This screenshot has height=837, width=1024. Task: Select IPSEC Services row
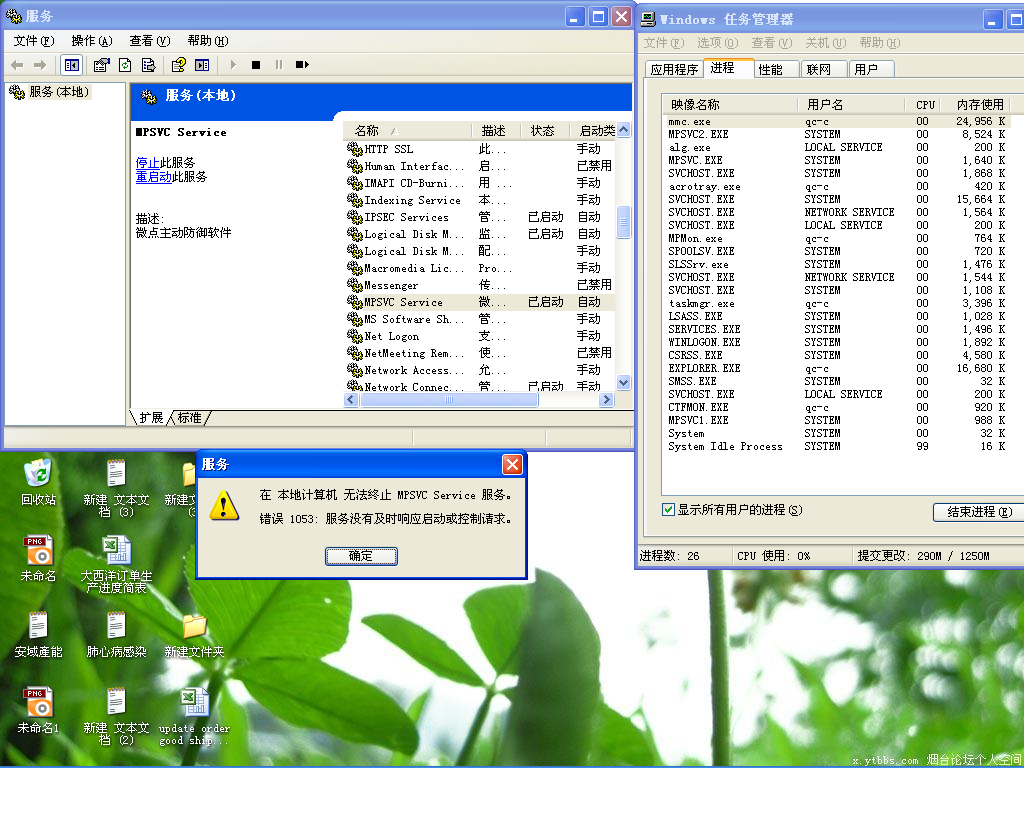tap(480, 217)
